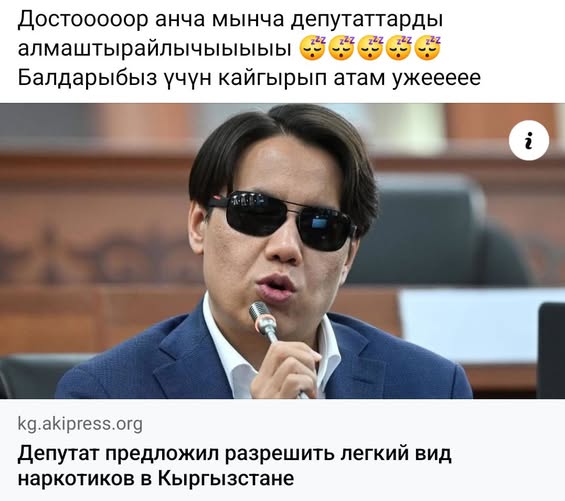Click the fourth sleeping face emoji

[399, 48]
